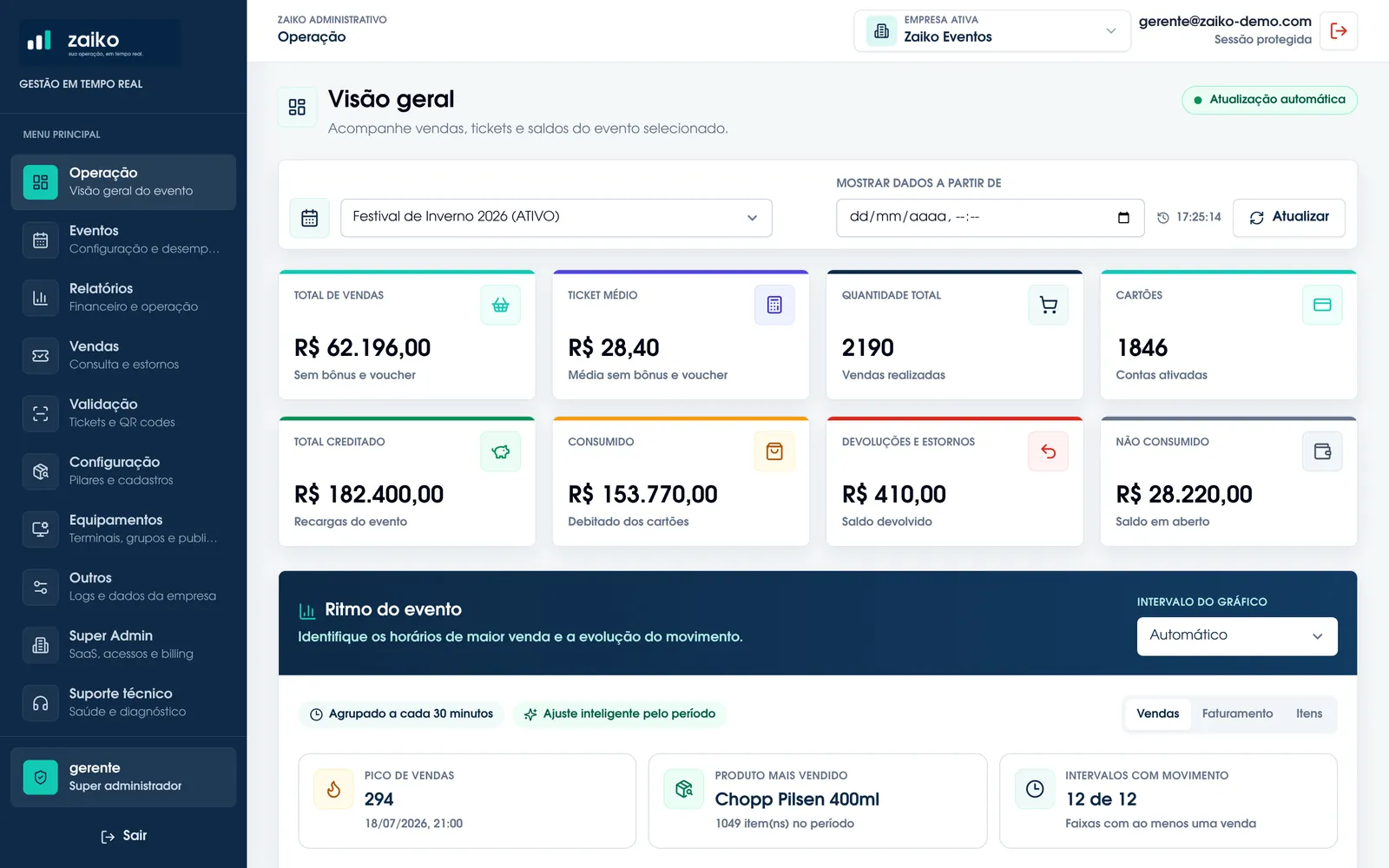Open the date picker calendar icon
1389x868 pixels.
pyautogui.click(x=1123, y=218)
